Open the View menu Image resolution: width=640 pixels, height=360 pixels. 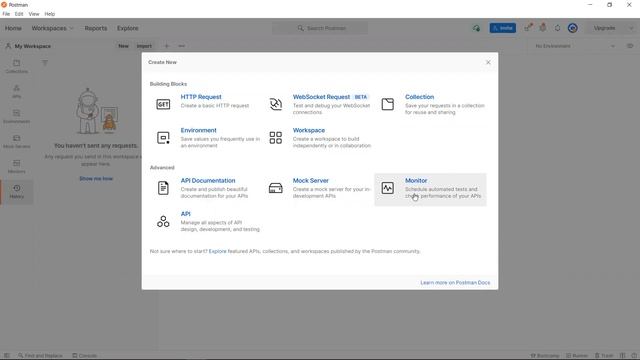pyautogui.click(x=34, y=14)
